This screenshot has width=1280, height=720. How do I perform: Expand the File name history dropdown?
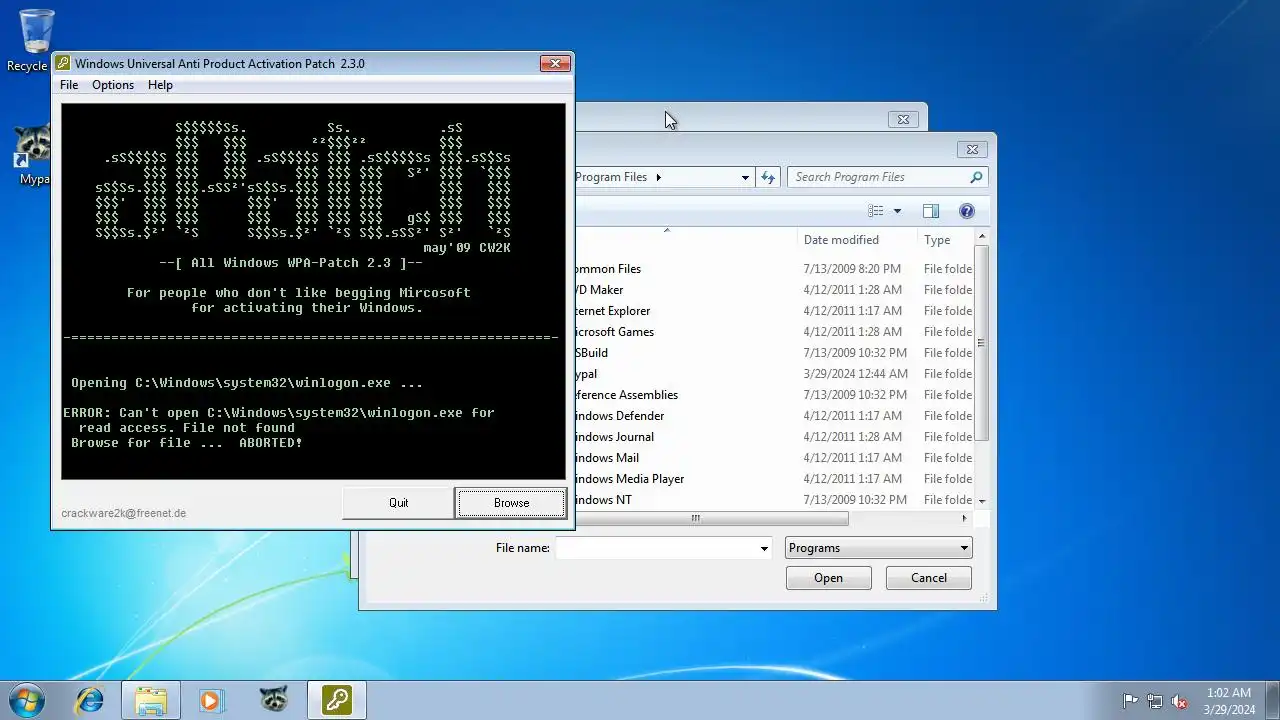764,548
